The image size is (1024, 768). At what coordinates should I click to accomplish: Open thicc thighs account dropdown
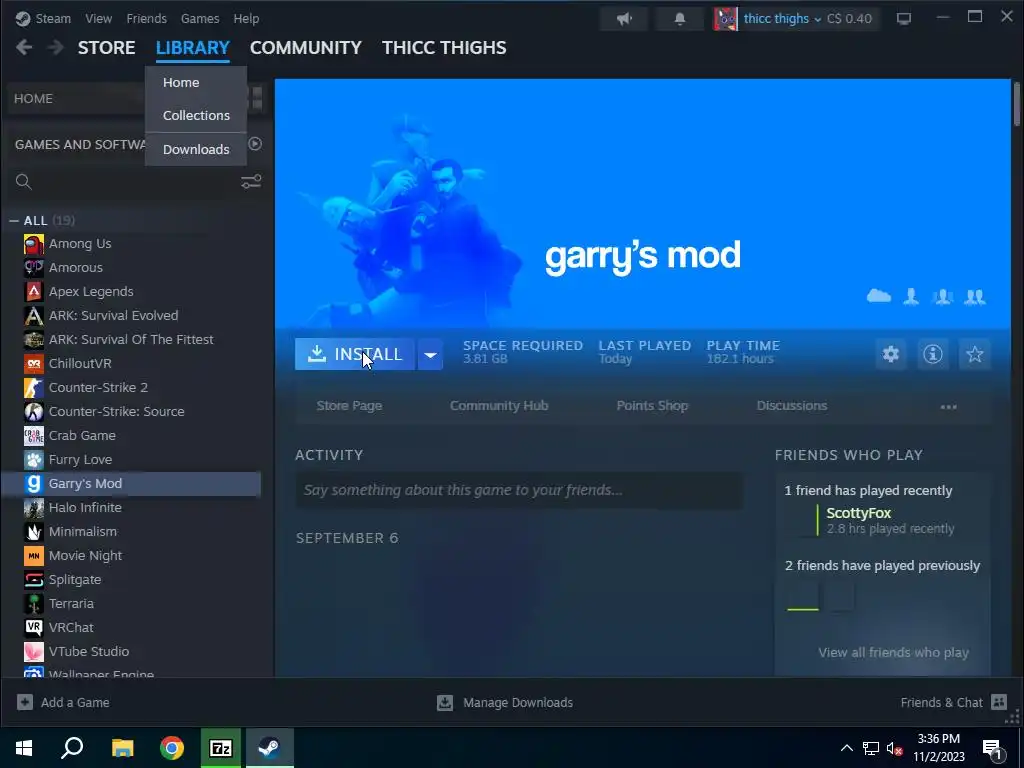point(782,18)
